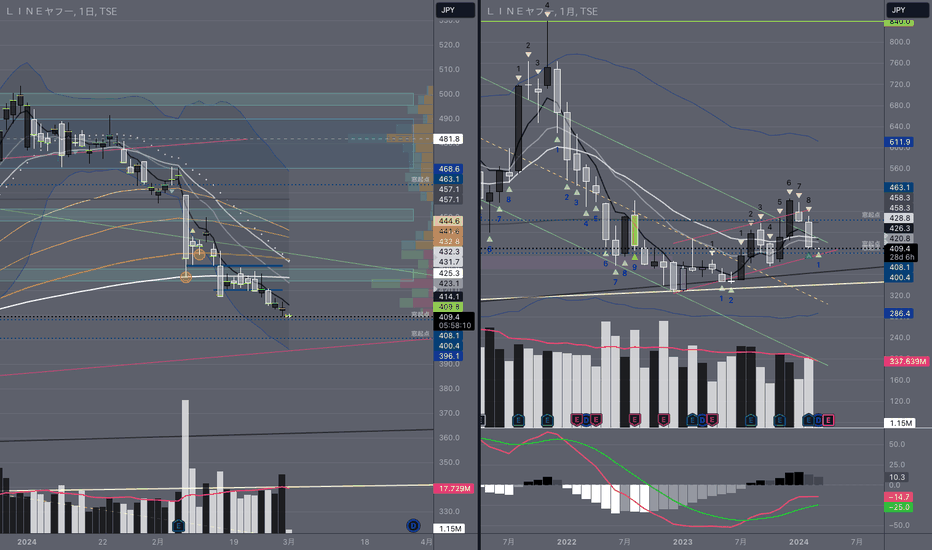Click 426.3 price label on monthly chart
The image size is (932, 550).
pos(899,228)
